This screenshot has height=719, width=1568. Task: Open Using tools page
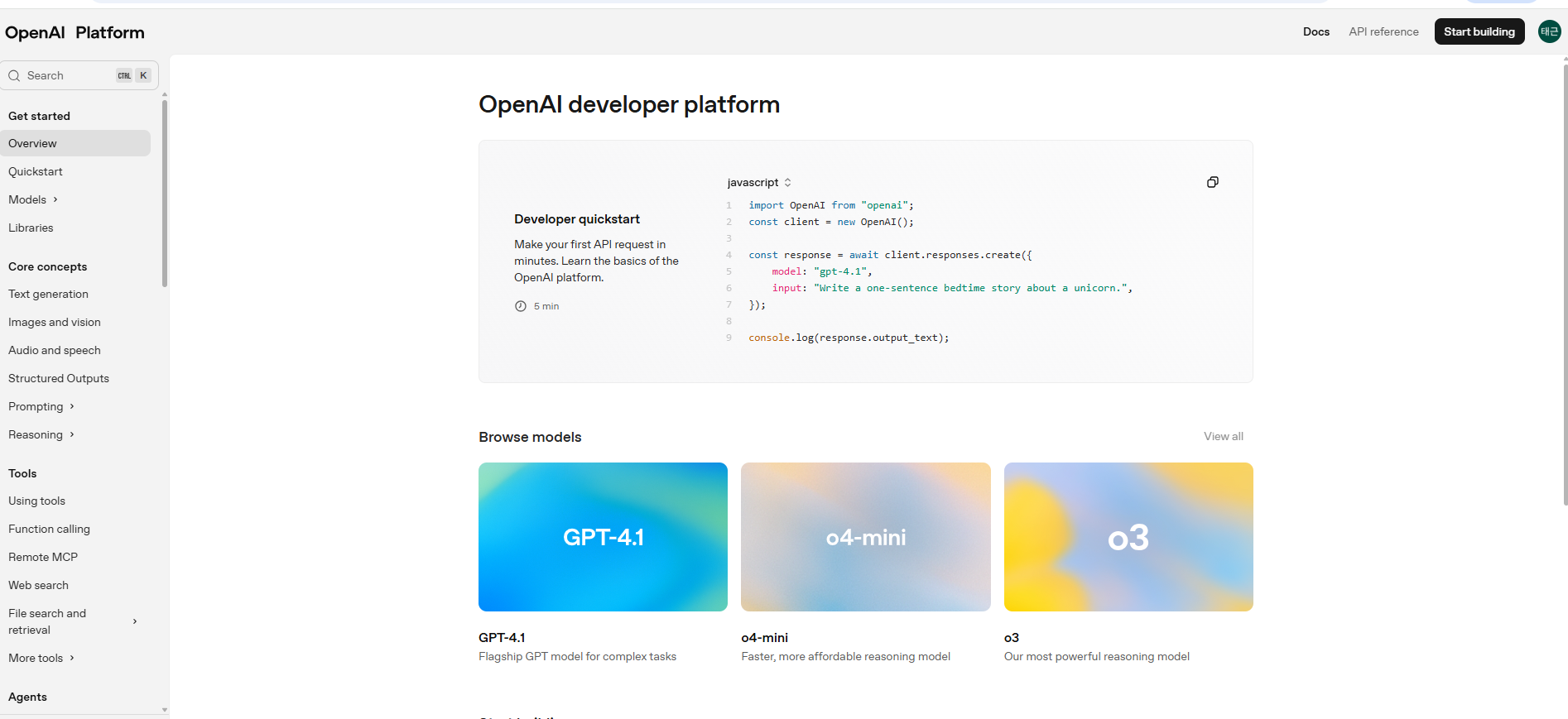point(36,501)
